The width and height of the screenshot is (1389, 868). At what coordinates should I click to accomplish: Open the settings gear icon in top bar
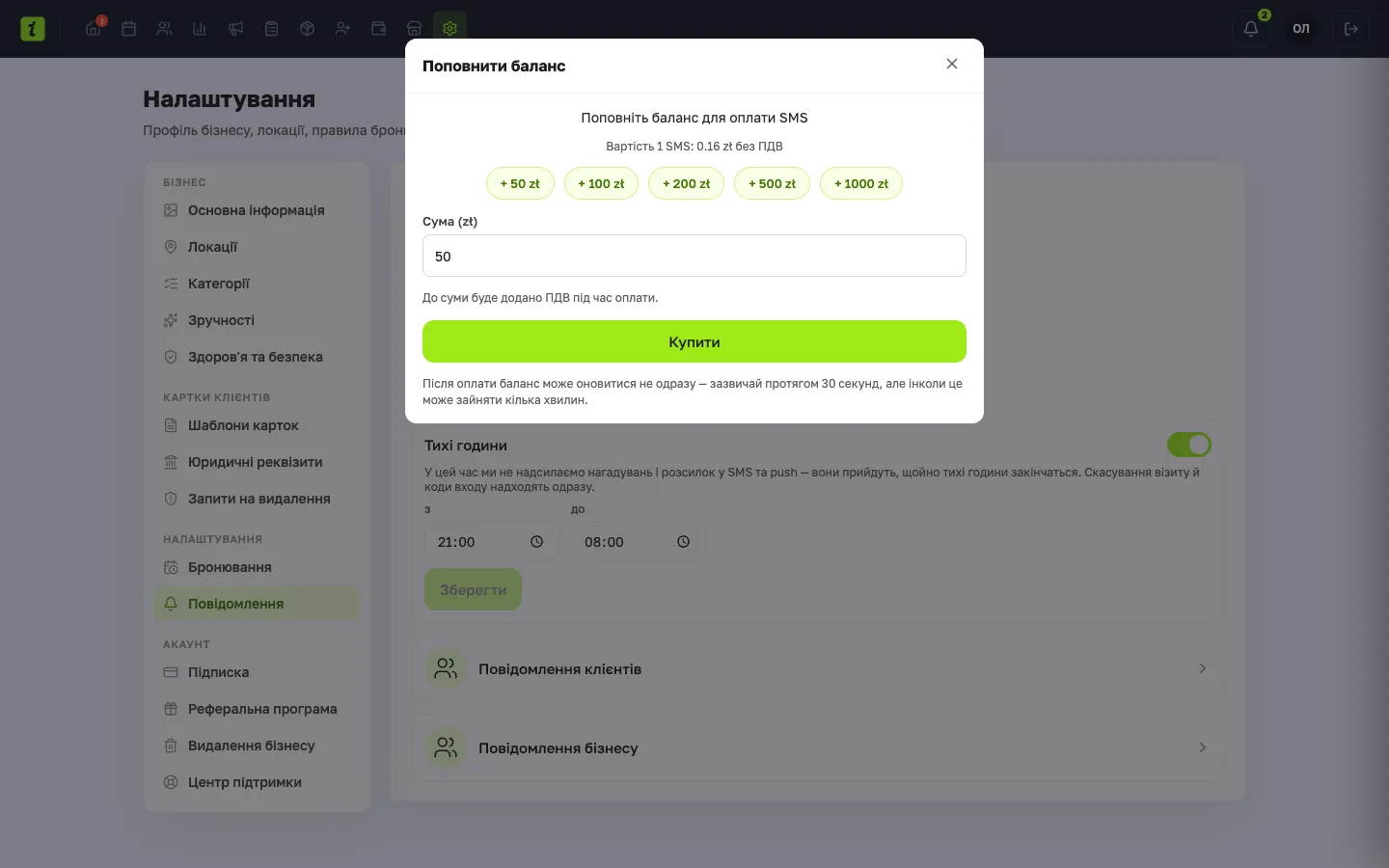click(449, 29)
